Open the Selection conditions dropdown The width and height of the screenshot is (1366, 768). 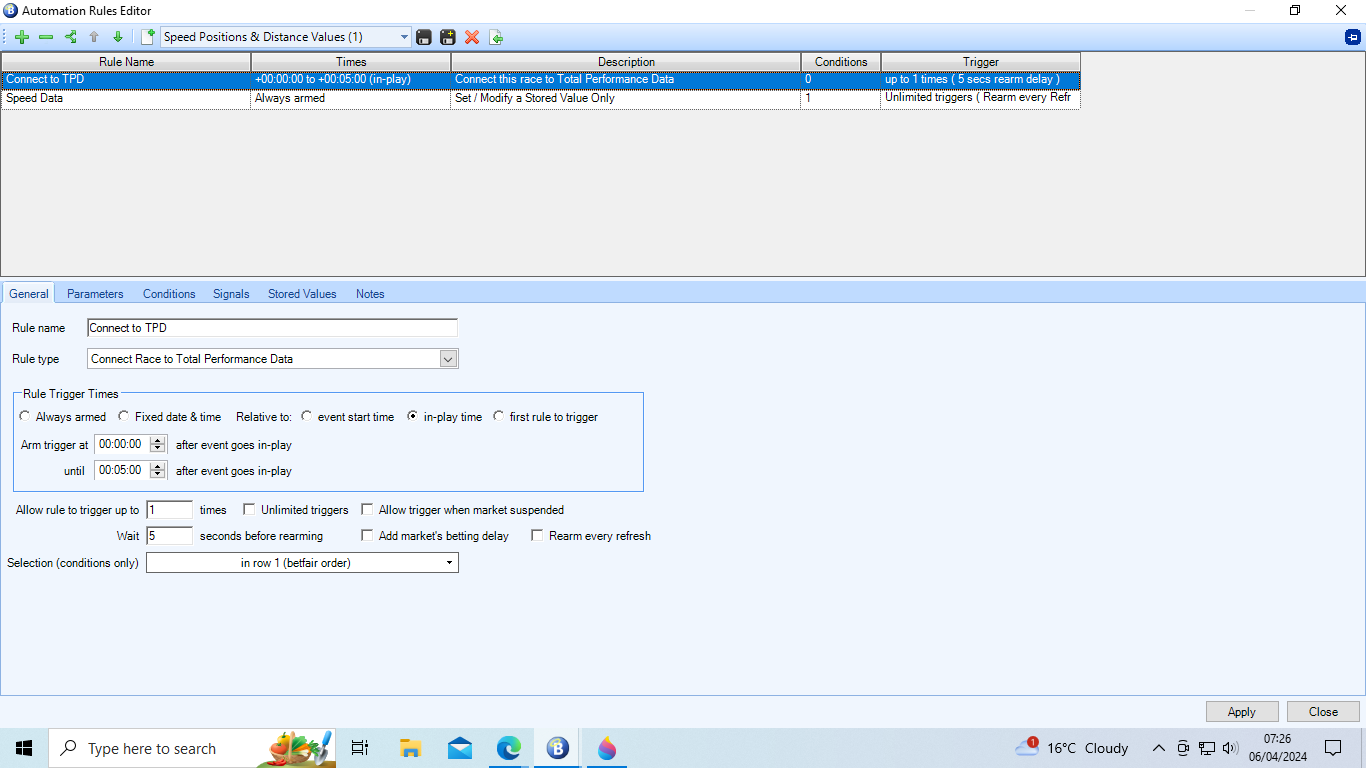[x=448, y=563]
